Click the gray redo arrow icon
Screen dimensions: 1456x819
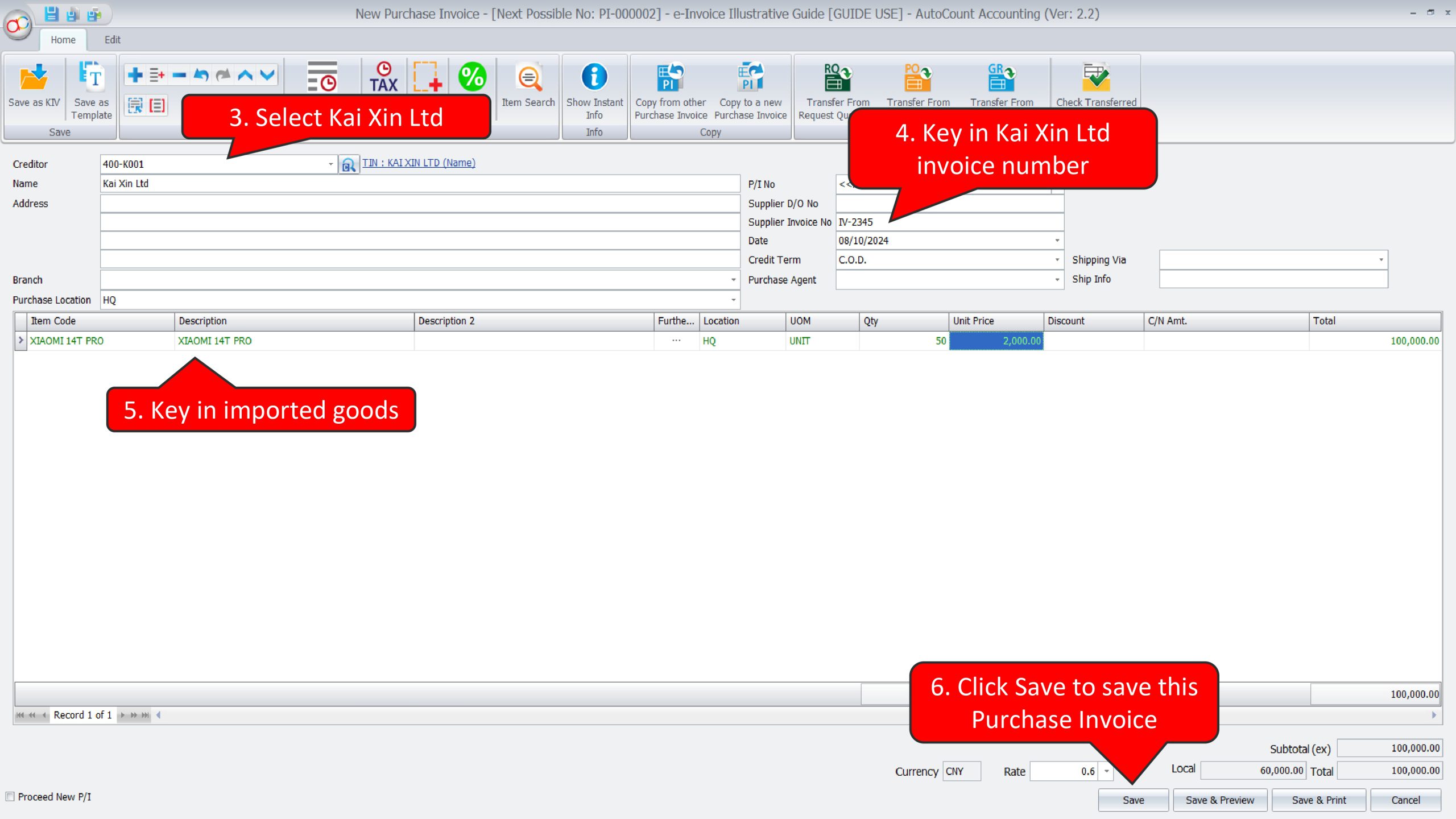point(223,75)
